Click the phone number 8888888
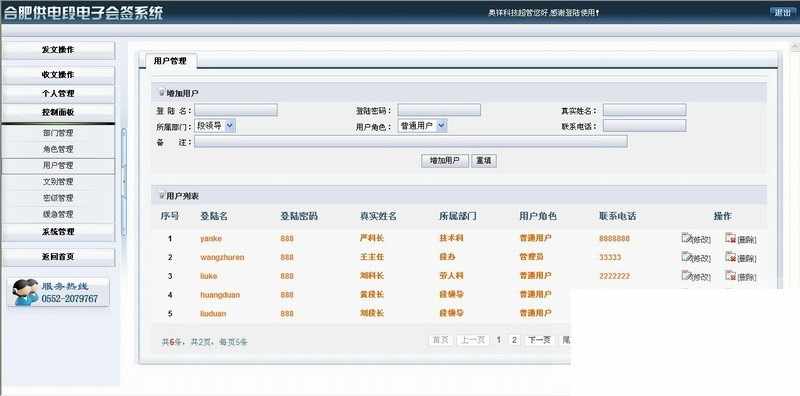Image resolution: width=800 pixels, height=396 pixels. click(x=614, y=238)
